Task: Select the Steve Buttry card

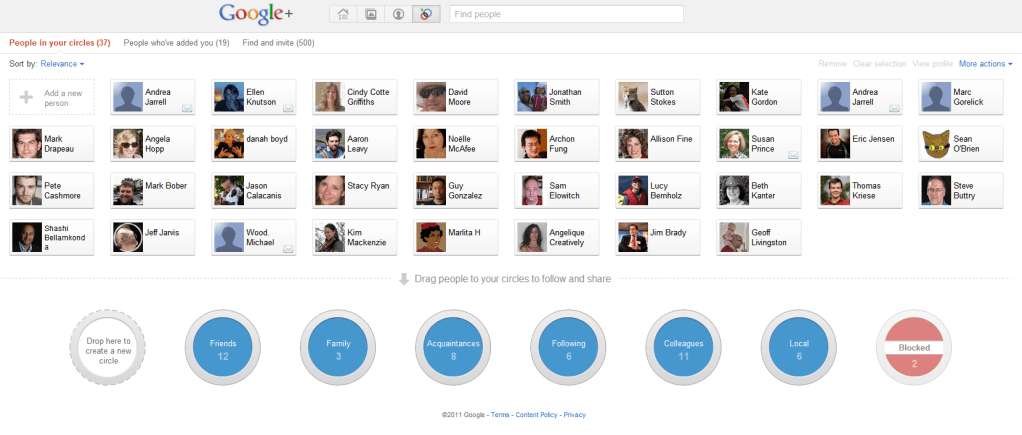Action: (961, 190)
